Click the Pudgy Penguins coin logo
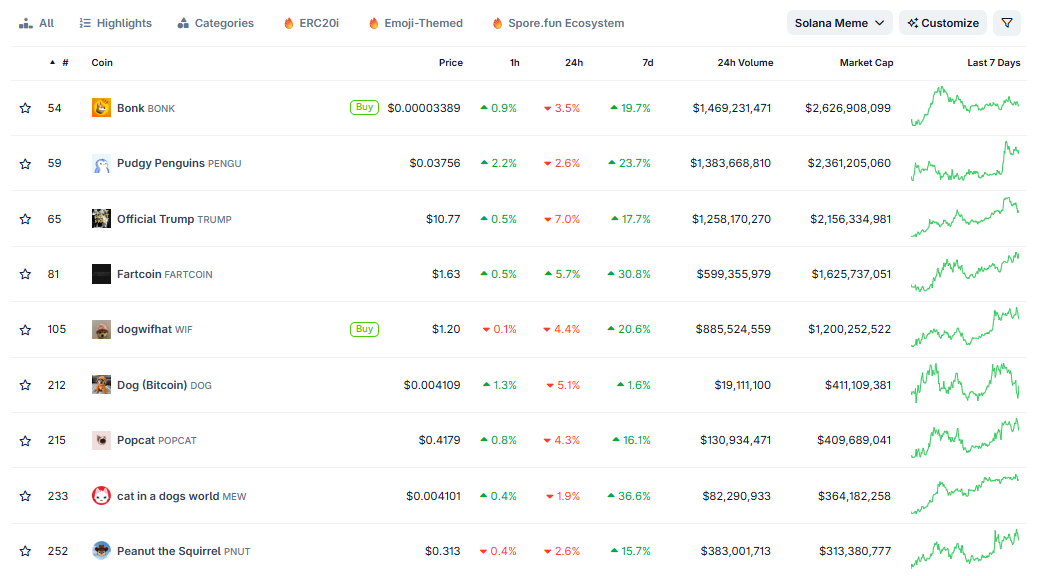 tap(101, 164)
